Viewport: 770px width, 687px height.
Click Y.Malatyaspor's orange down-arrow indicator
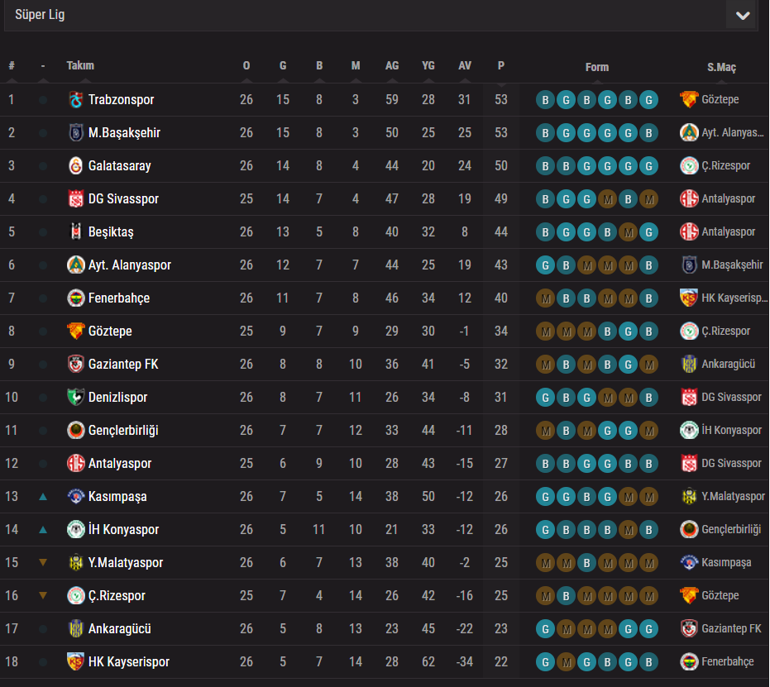pyautogui.click(x=43, y=563)
